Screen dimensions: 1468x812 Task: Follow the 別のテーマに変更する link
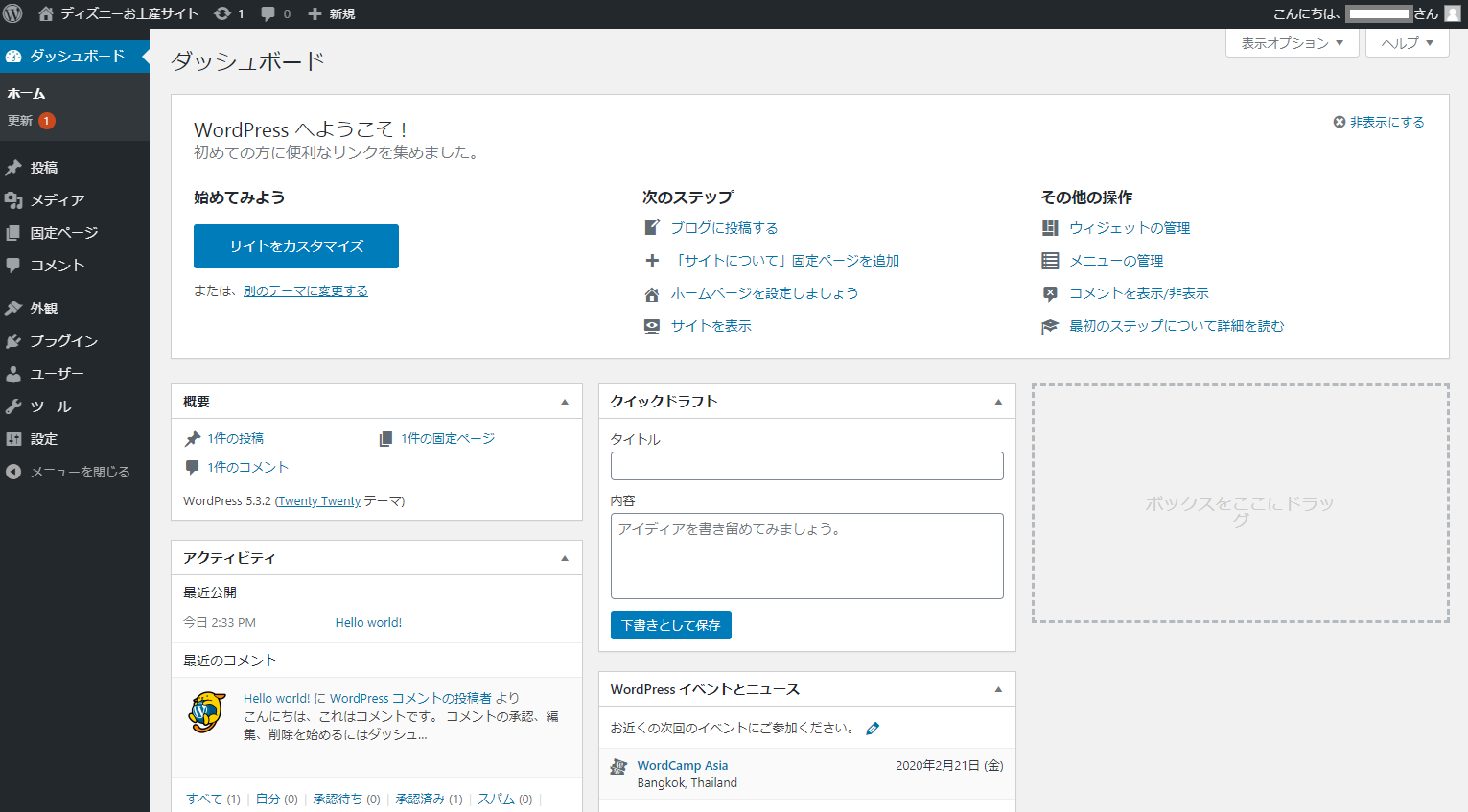pyautogui.click(x=306, y=291)
